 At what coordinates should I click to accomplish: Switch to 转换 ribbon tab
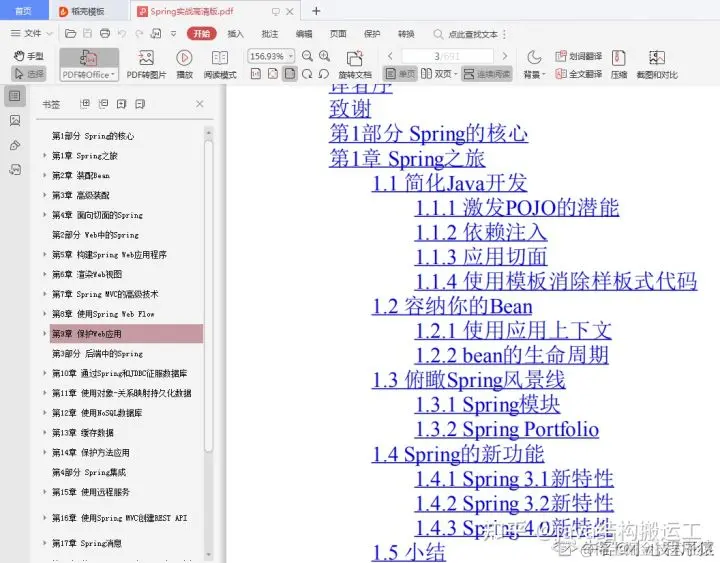pos(406,34)
